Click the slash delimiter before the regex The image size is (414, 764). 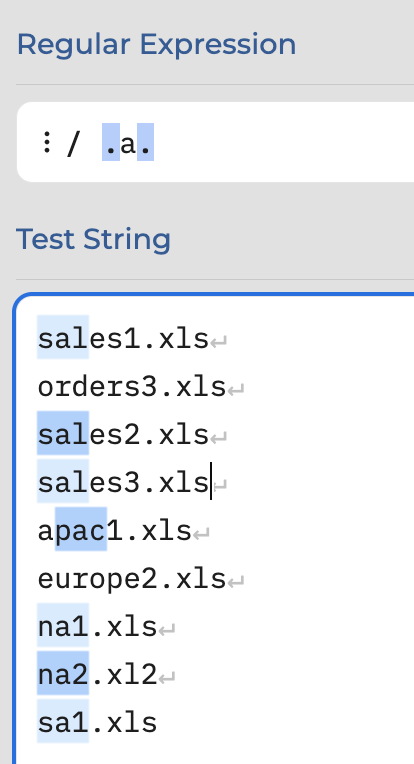72,143
